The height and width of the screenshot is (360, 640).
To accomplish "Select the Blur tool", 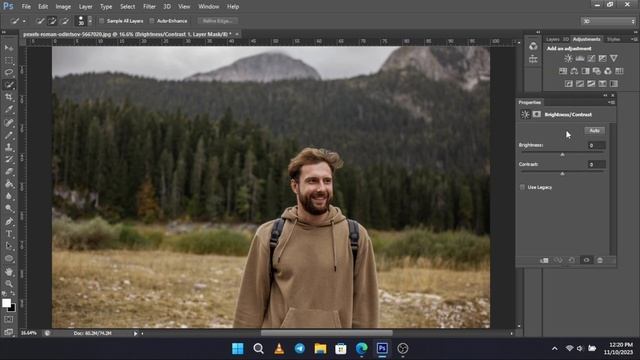I will 9,196.
